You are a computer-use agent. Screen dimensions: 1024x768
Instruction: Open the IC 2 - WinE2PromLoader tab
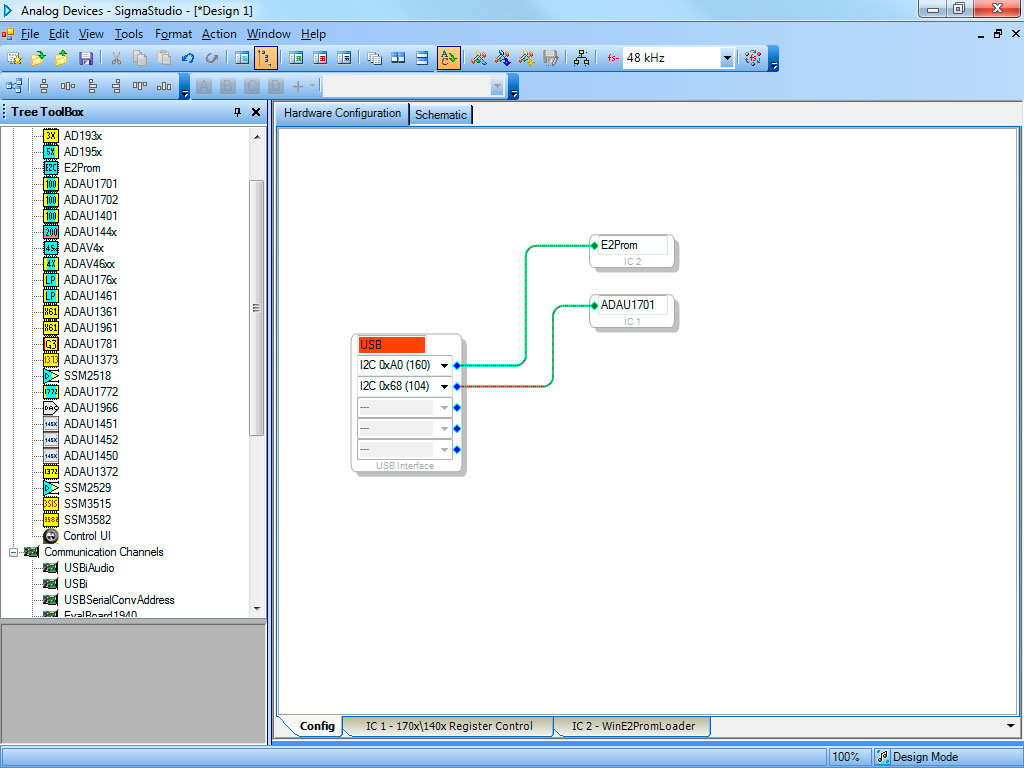pos(632,726)
